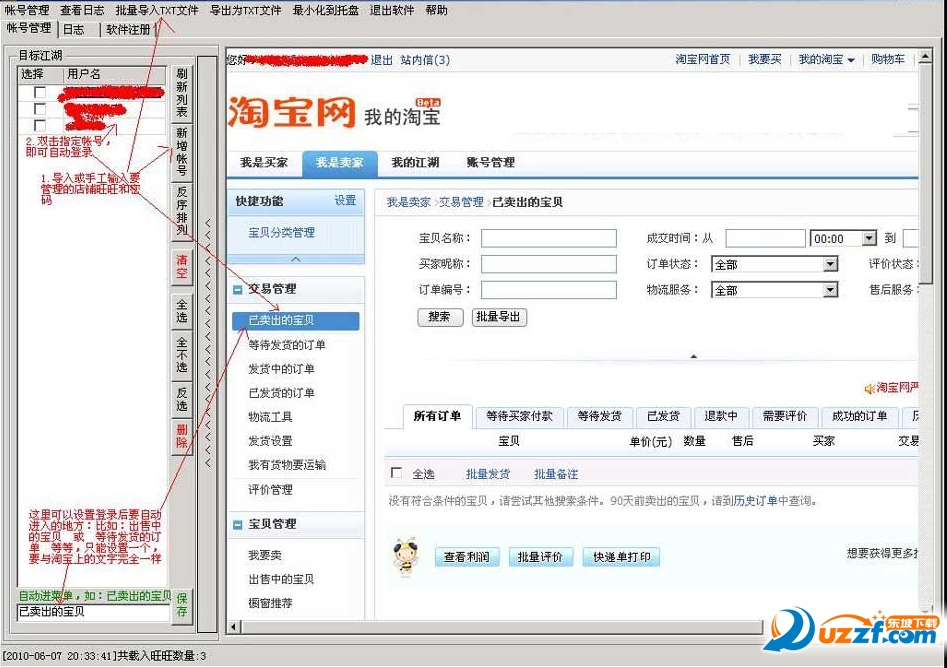Switch to the 日志 tab
The width and height of the screenshot is (947, 668).
pos(74,29)
